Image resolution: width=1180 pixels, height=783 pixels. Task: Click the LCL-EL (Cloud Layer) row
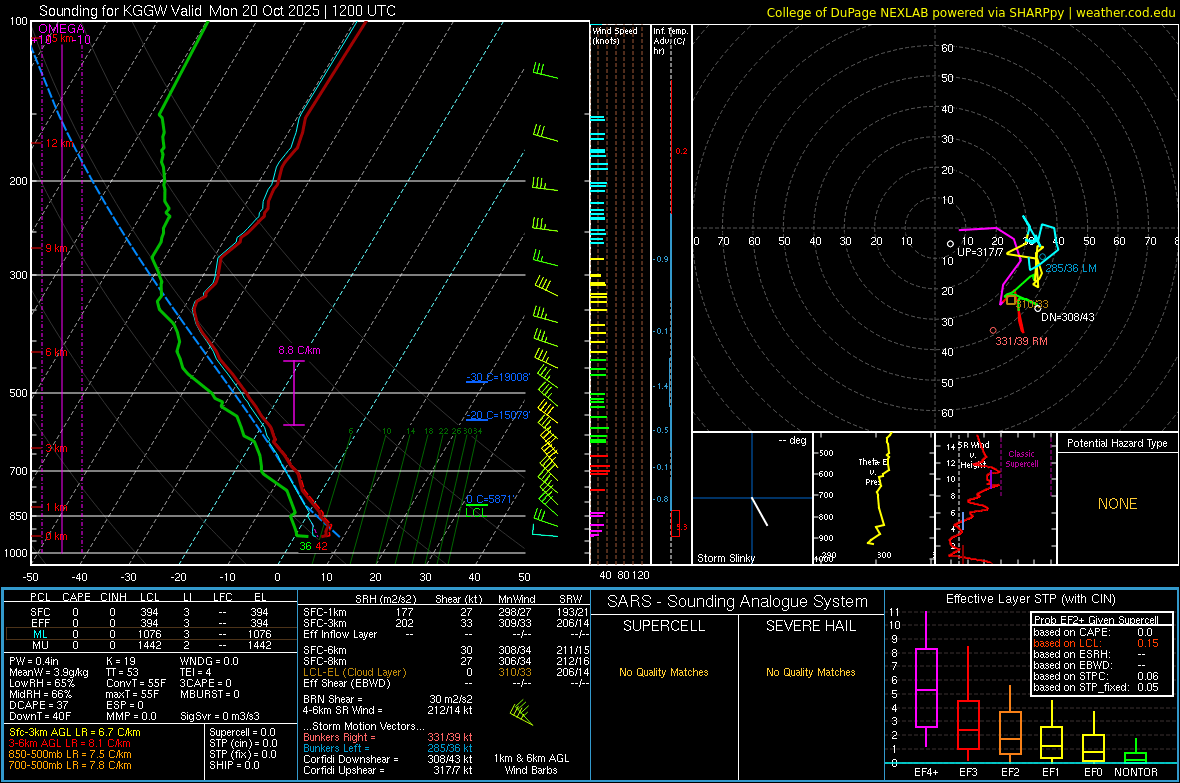(x=445, y=672)
